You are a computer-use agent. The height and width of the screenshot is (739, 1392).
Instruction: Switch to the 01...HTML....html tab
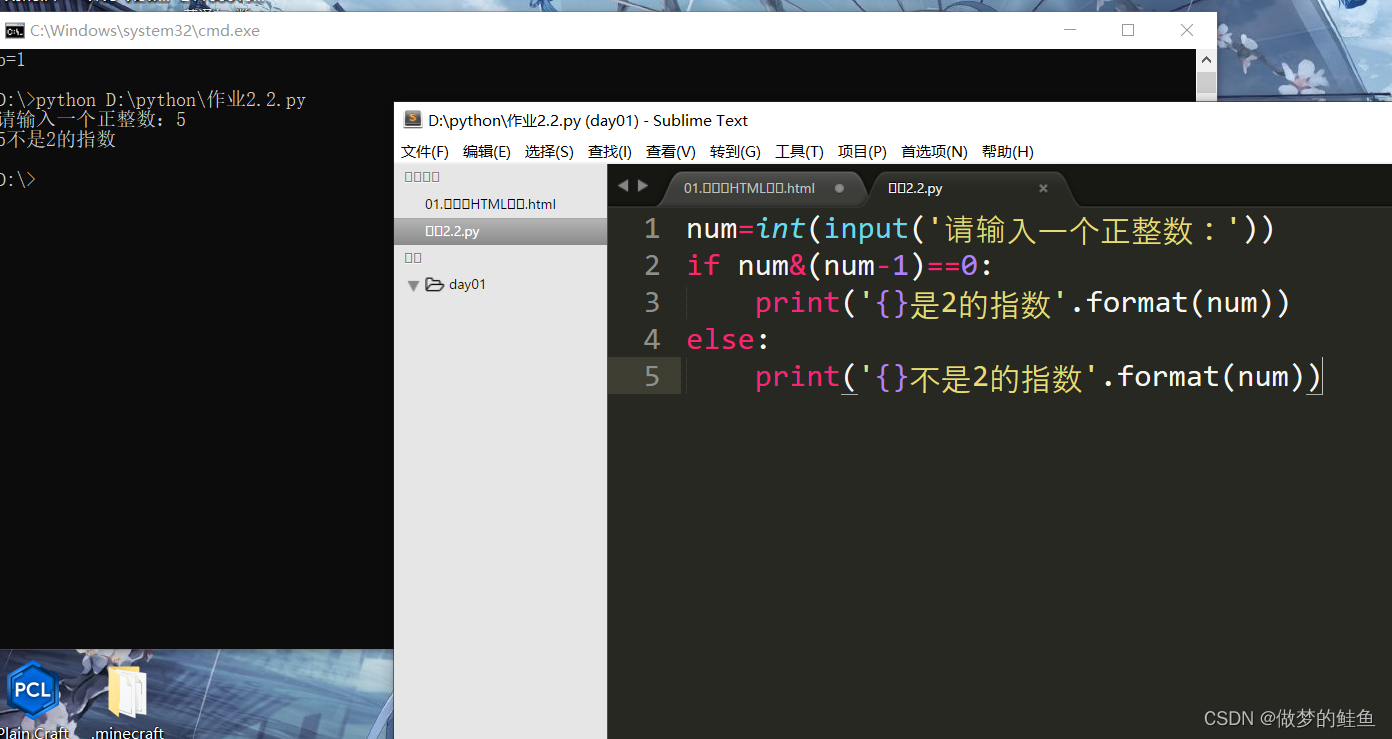pyautogui.click(x=750, y=187)
